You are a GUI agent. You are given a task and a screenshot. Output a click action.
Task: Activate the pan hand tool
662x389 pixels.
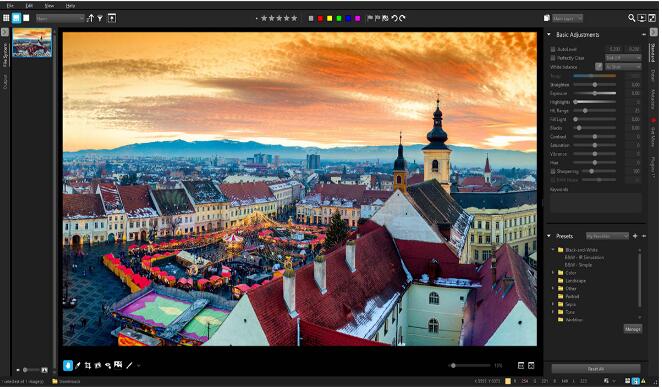68,366
